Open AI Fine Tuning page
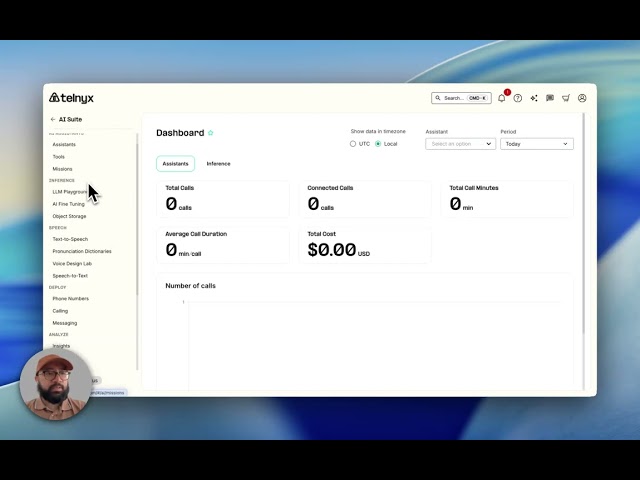The width and height of the screenshot is (640, 480). pos(69,204)
